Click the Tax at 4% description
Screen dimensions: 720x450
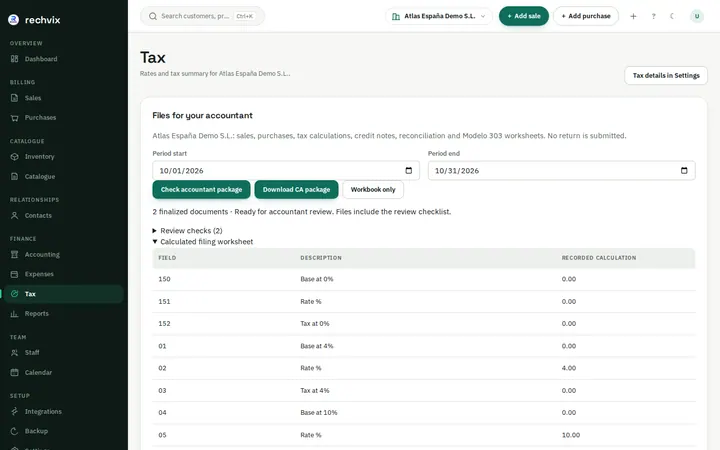(315, 391)
